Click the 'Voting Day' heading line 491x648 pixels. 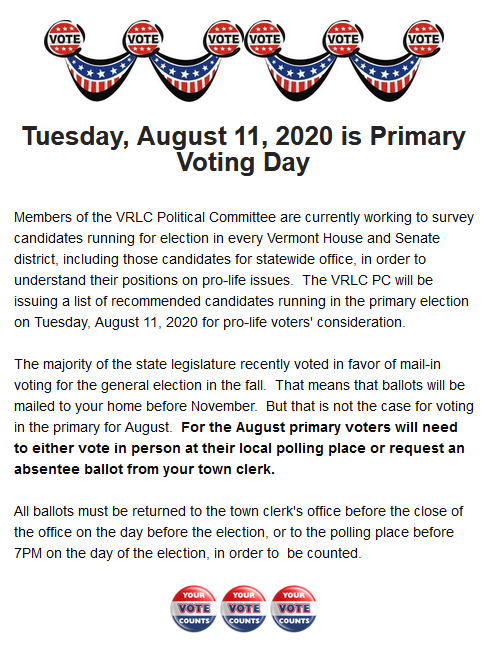click(244, 162)
